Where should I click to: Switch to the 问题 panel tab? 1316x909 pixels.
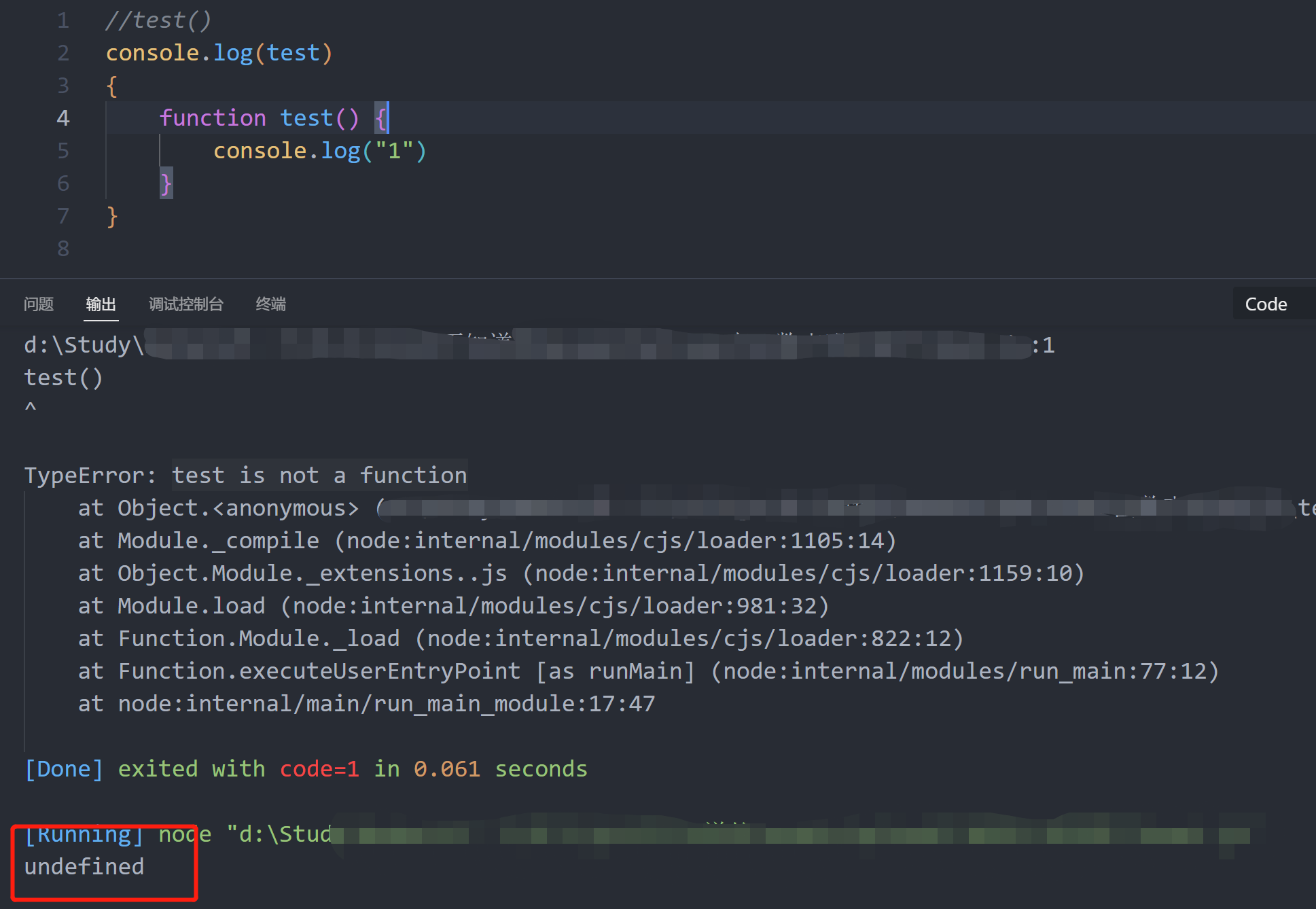click(x=38, y=304)
